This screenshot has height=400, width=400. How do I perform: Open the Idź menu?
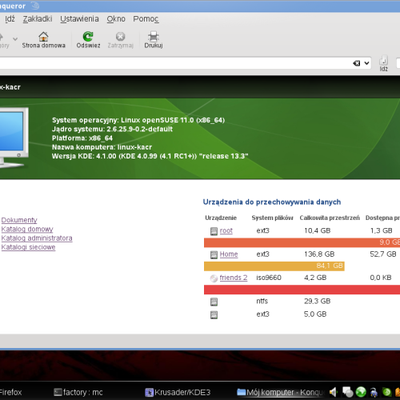tap(10, 19)
